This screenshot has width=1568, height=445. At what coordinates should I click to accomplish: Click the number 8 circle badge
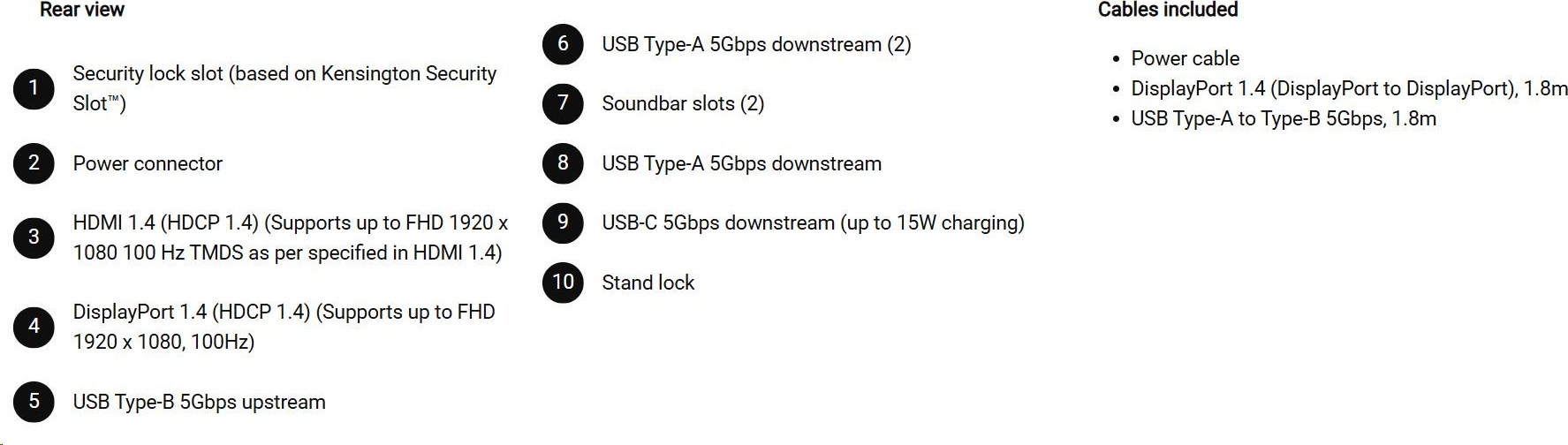click(563, 163)
